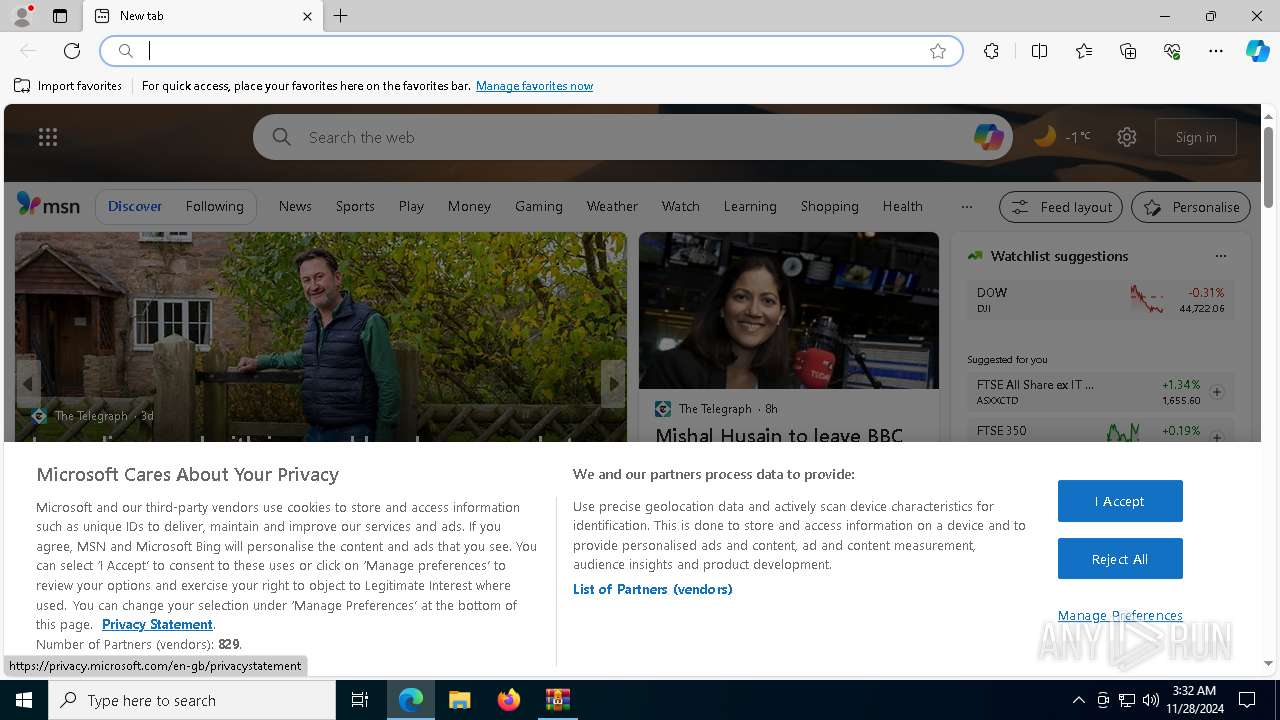The width and height of the screenshot is (1280, 720).
Task: Show hidden system tray icons
Action: pos(1078,700)
